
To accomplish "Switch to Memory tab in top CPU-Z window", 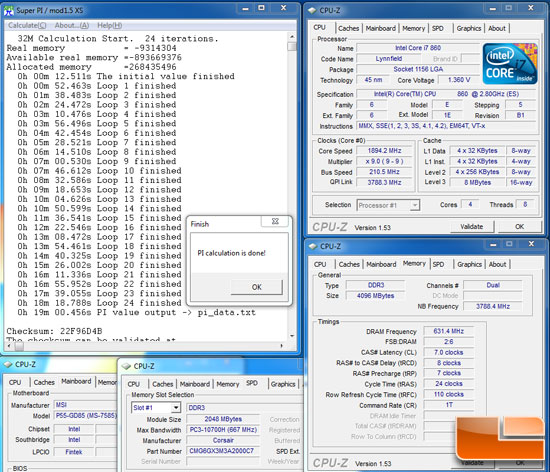I will click(x=414, y=28).
